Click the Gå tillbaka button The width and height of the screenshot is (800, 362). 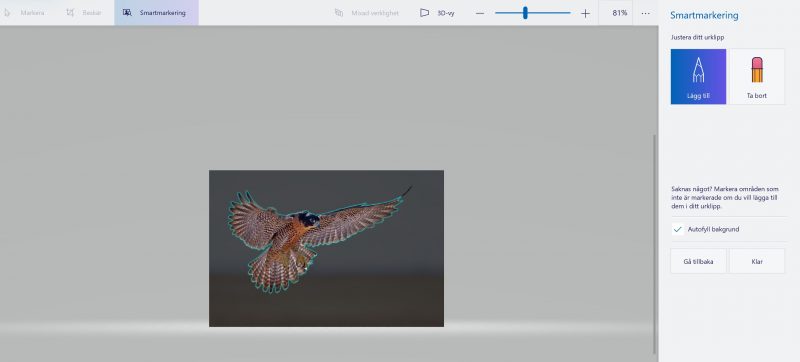pyautogui.click(x=698, y=261)
